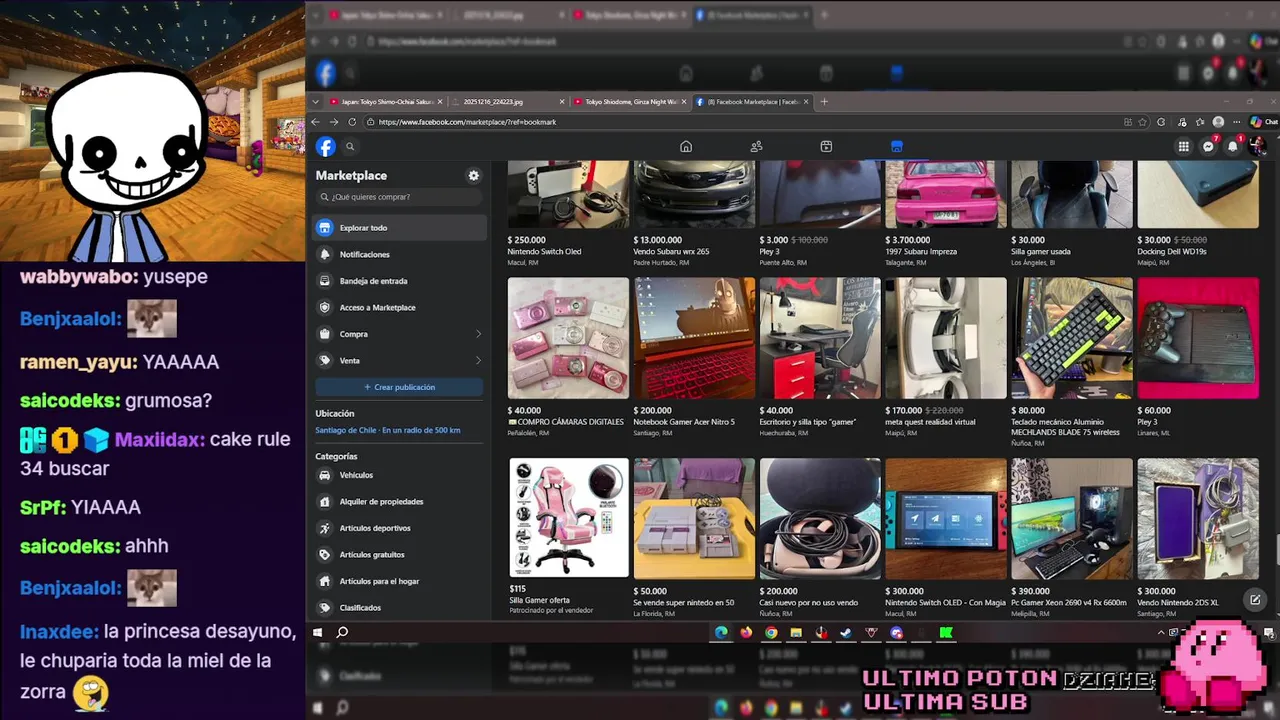Viewport: 1280px width, 720px height.
Task: Open Artículos para el hogar category
Action: pos(399,581)
